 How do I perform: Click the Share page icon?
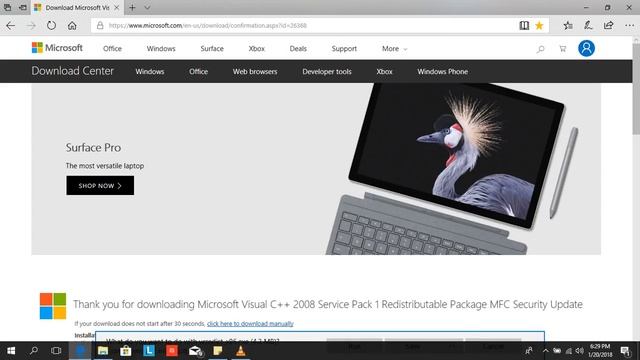(x=608, y=26)
